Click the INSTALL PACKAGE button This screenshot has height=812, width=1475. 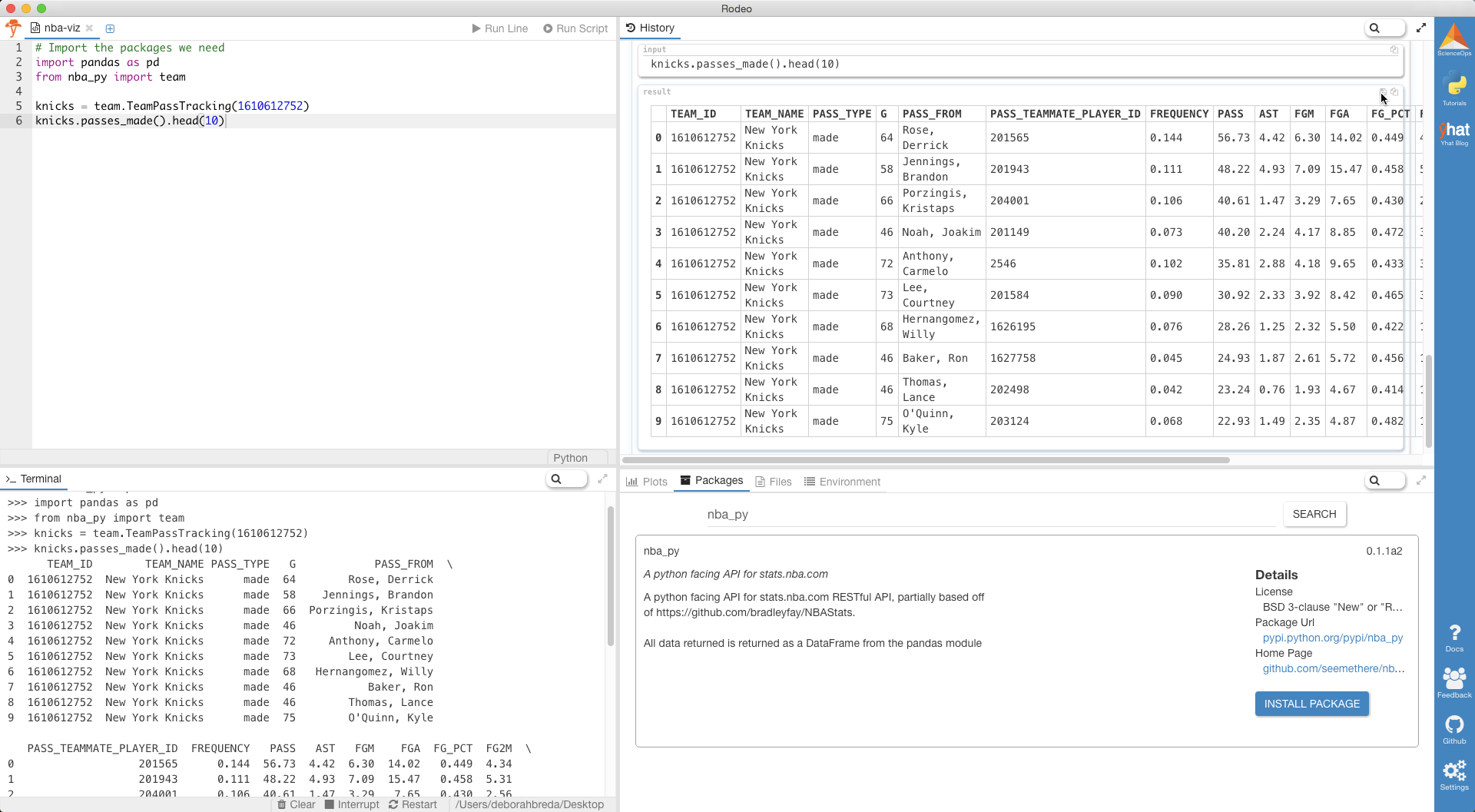pos(1311,704)
